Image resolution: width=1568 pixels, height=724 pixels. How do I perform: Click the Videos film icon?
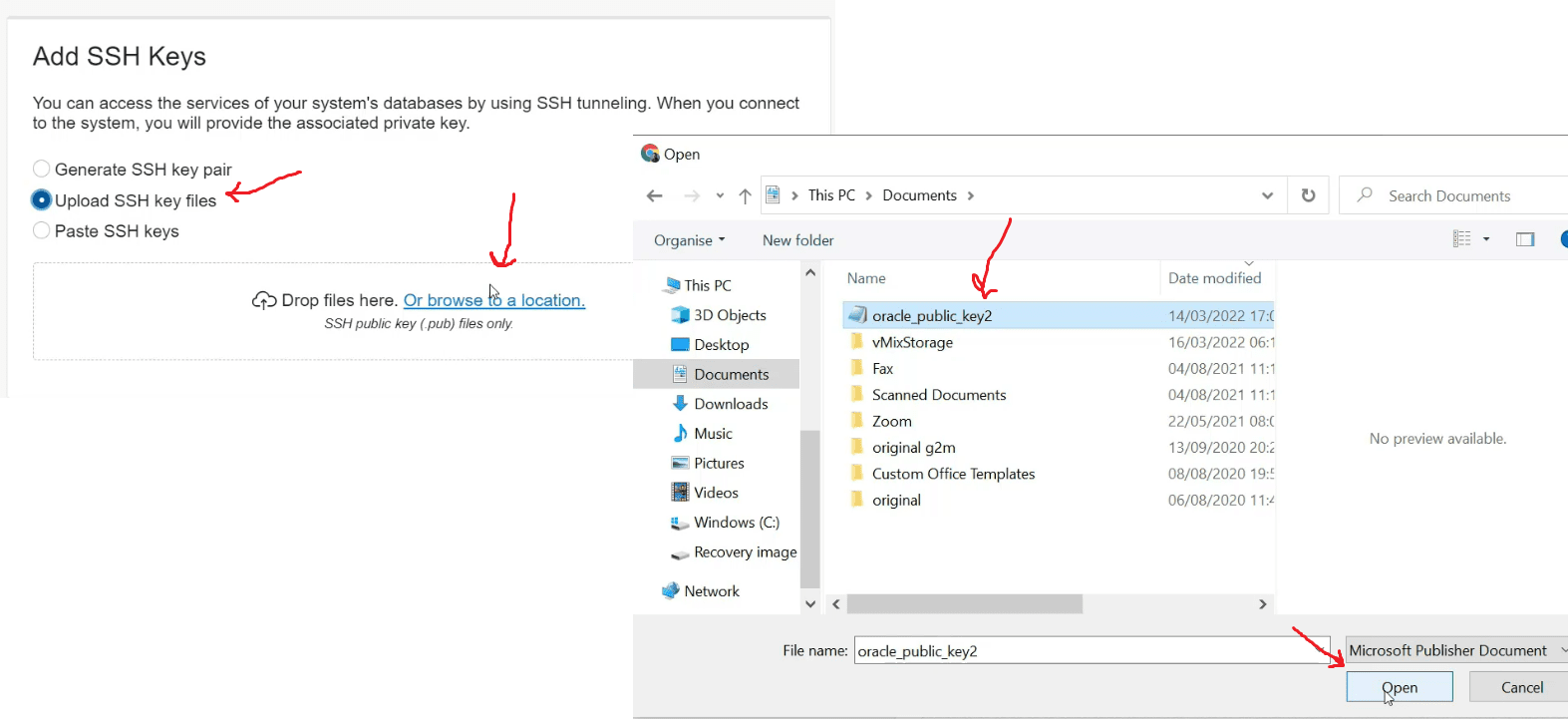[x=680, y=493]
